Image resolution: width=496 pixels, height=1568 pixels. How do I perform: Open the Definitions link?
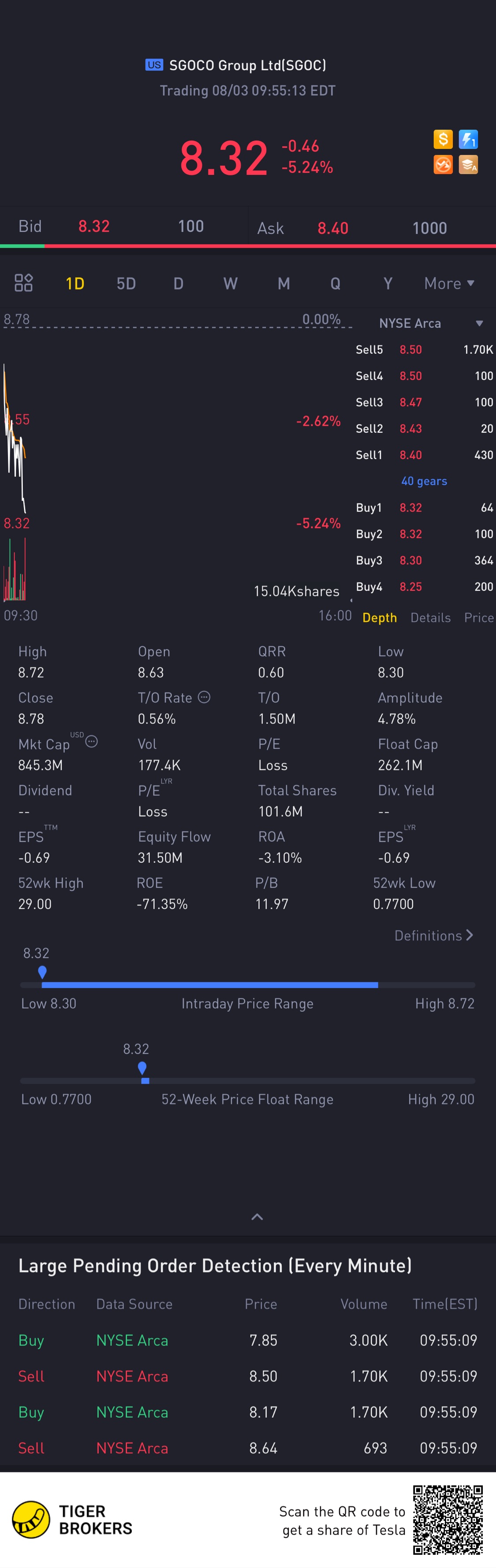(433, 936)
